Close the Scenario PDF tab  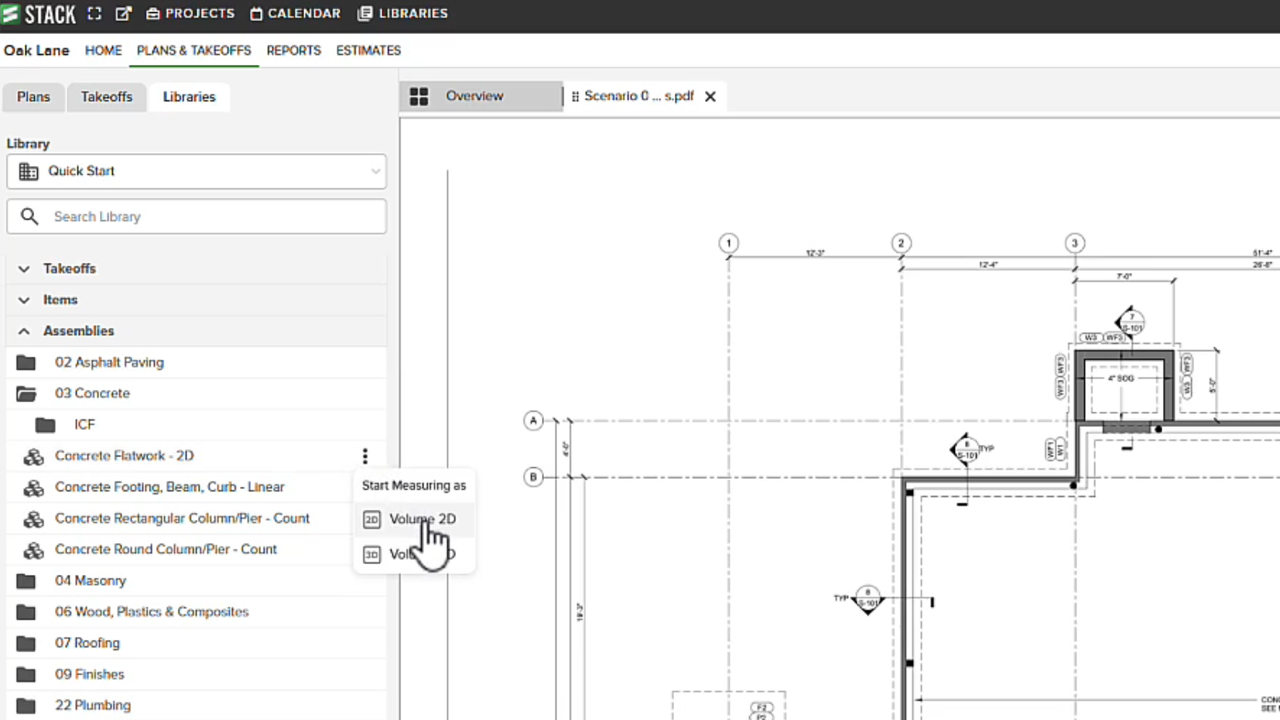pyautogui.click(x=710, y=95)
